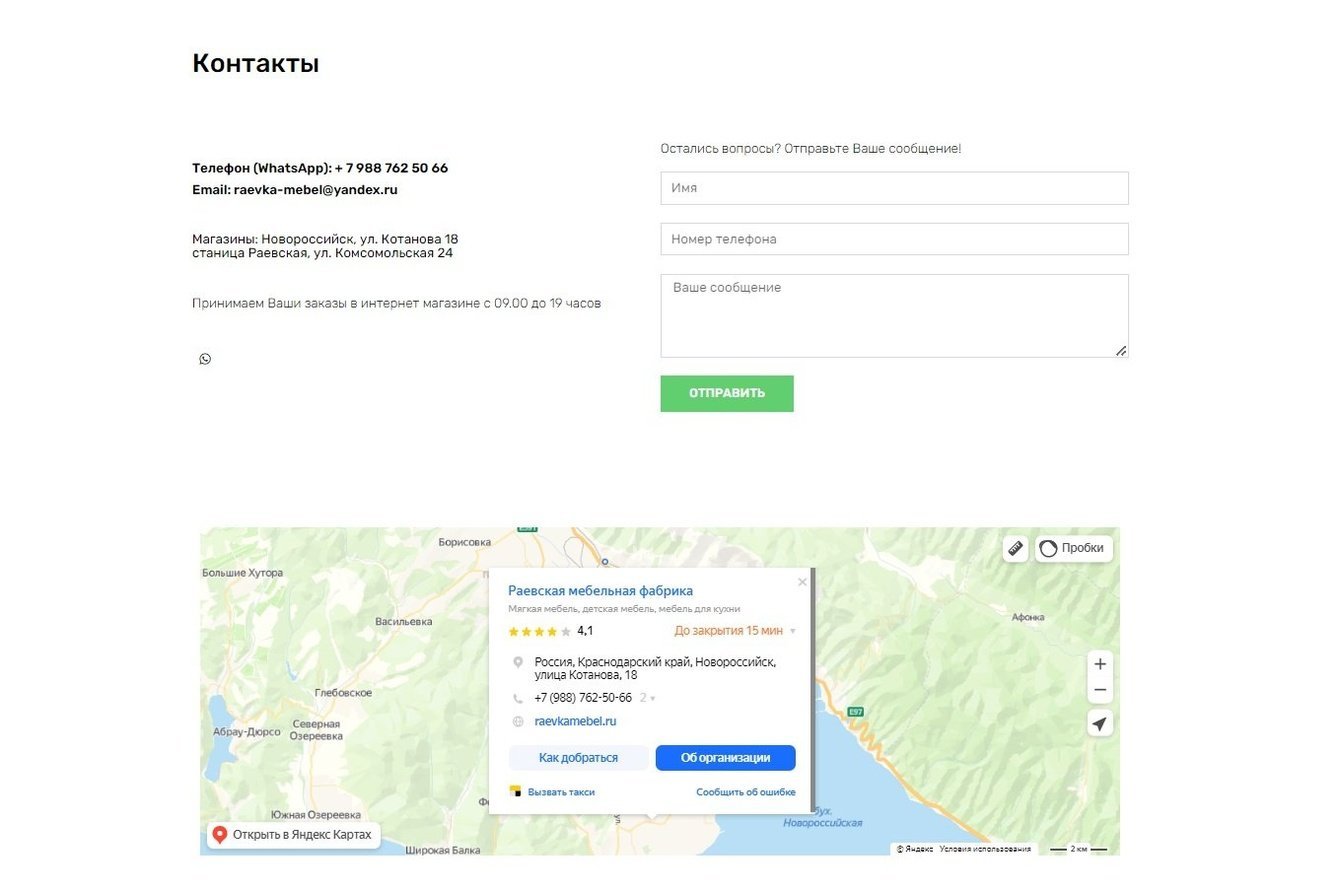1340x890 pixels.
Task: Close the Раевская мебельная фабрика popup
Action: tap(802, 582)
